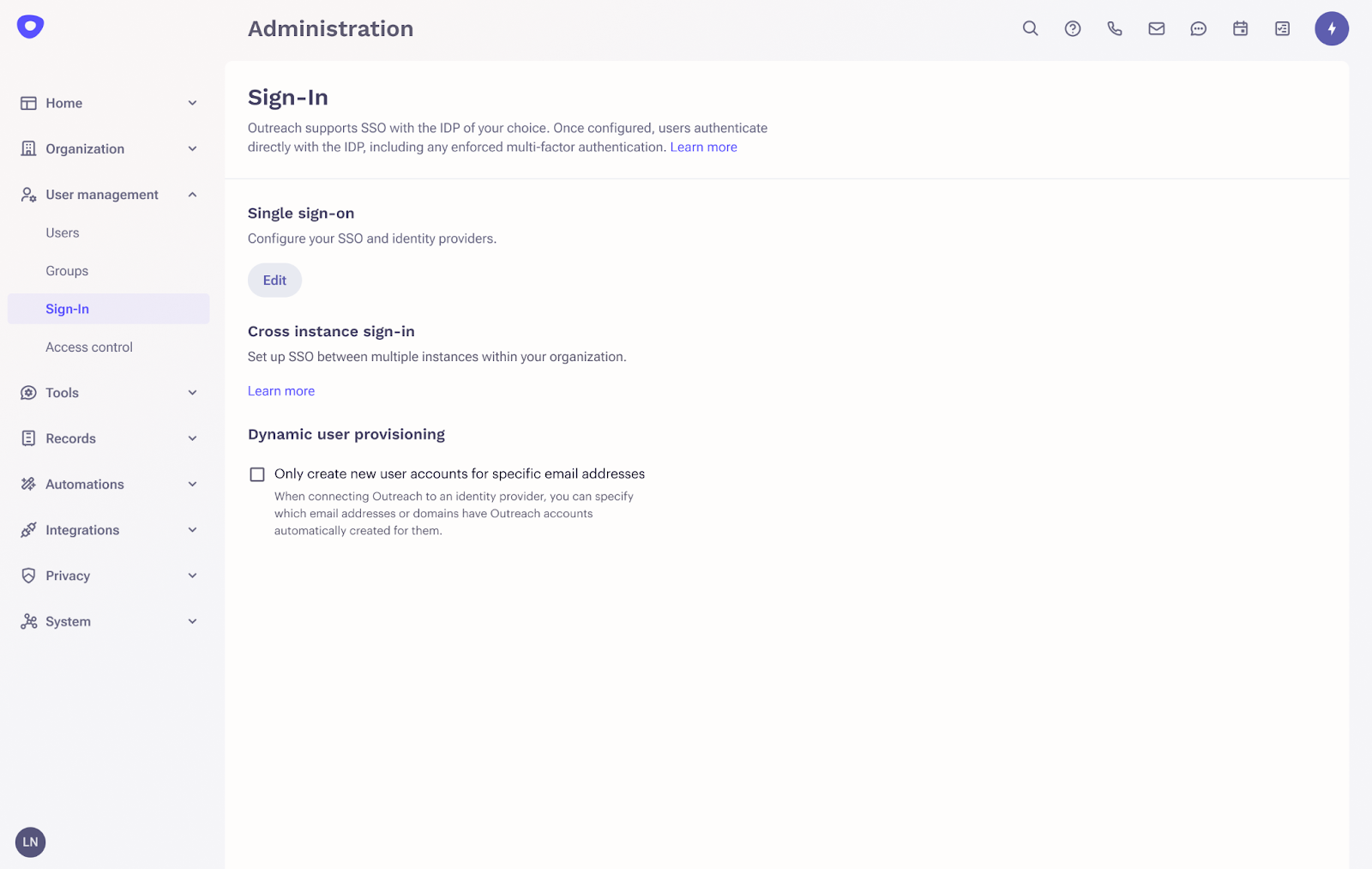1372x869 pixels.
Task: Click the Outreach logo icon
Action: point(30,27)
